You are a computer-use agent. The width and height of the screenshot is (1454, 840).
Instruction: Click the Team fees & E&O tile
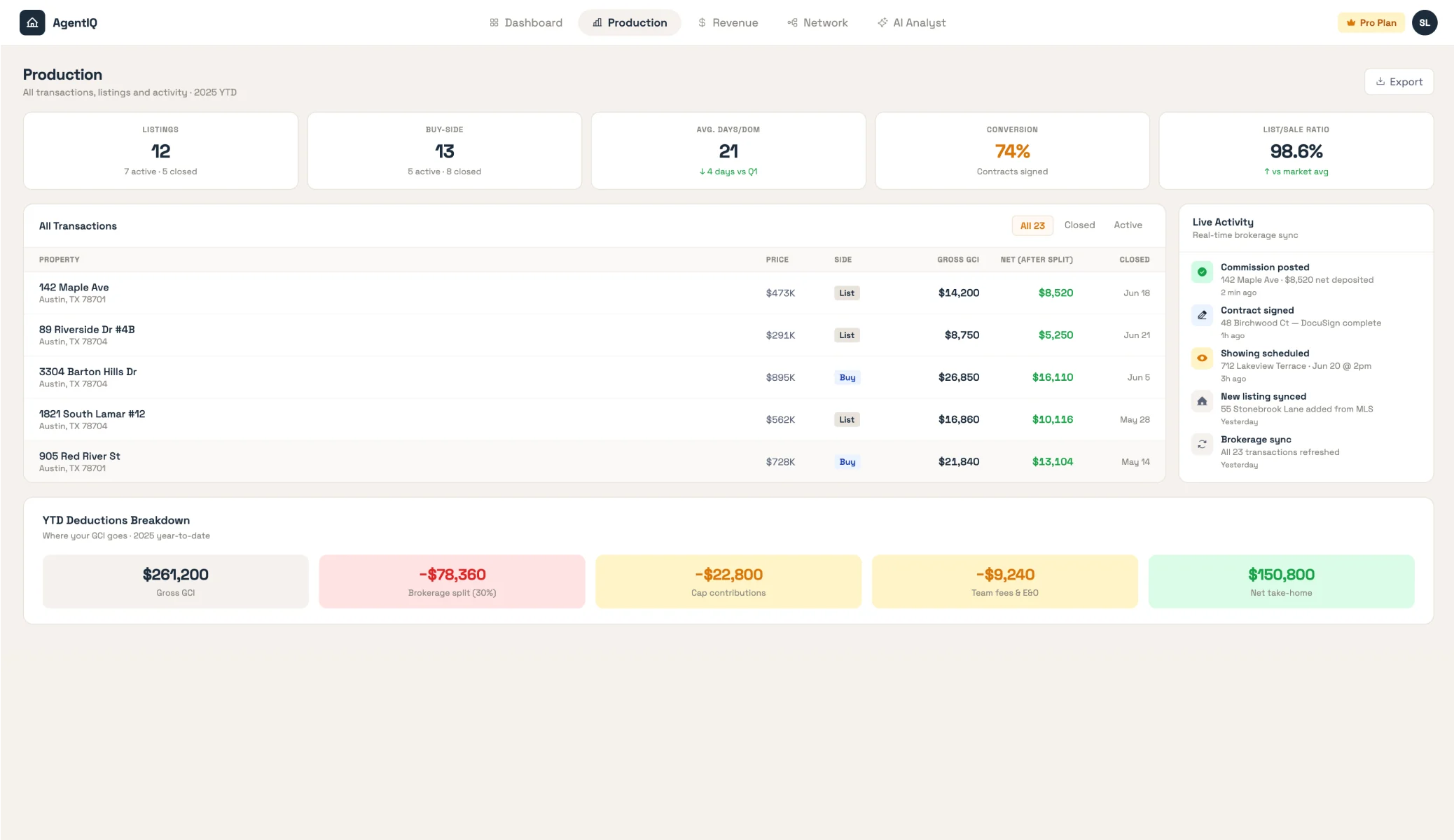tap(1004, 582)
